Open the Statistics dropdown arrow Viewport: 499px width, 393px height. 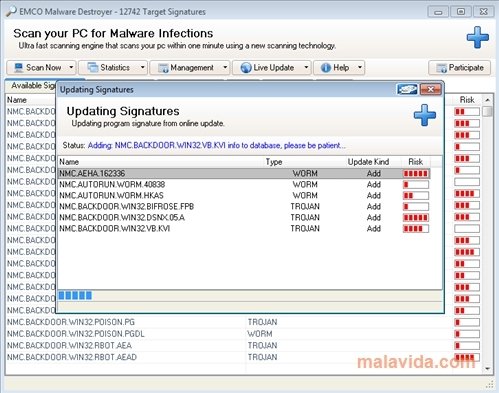(x=143, y=68)
